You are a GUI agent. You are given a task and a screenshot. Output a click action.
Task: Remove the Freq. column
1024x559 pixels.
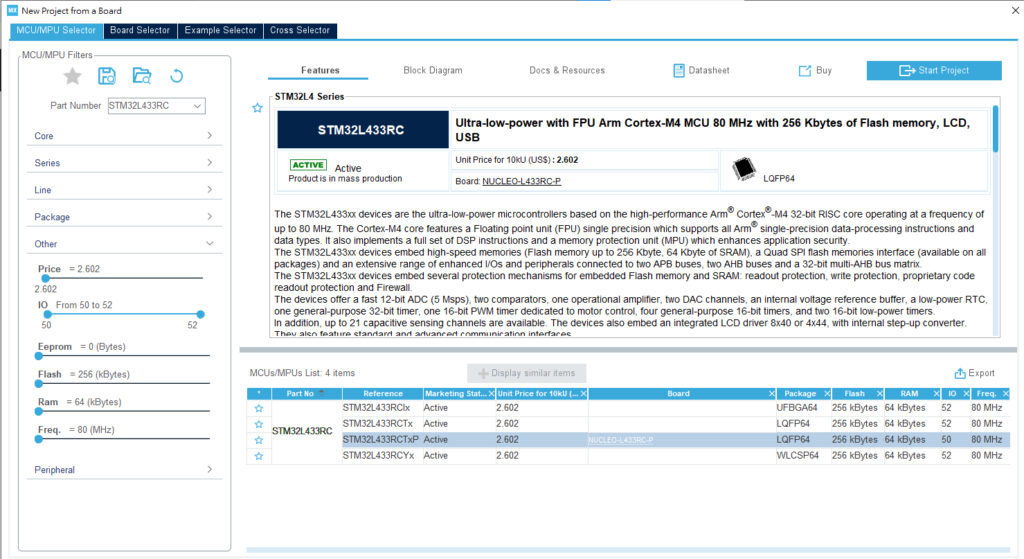[1006, 394]
